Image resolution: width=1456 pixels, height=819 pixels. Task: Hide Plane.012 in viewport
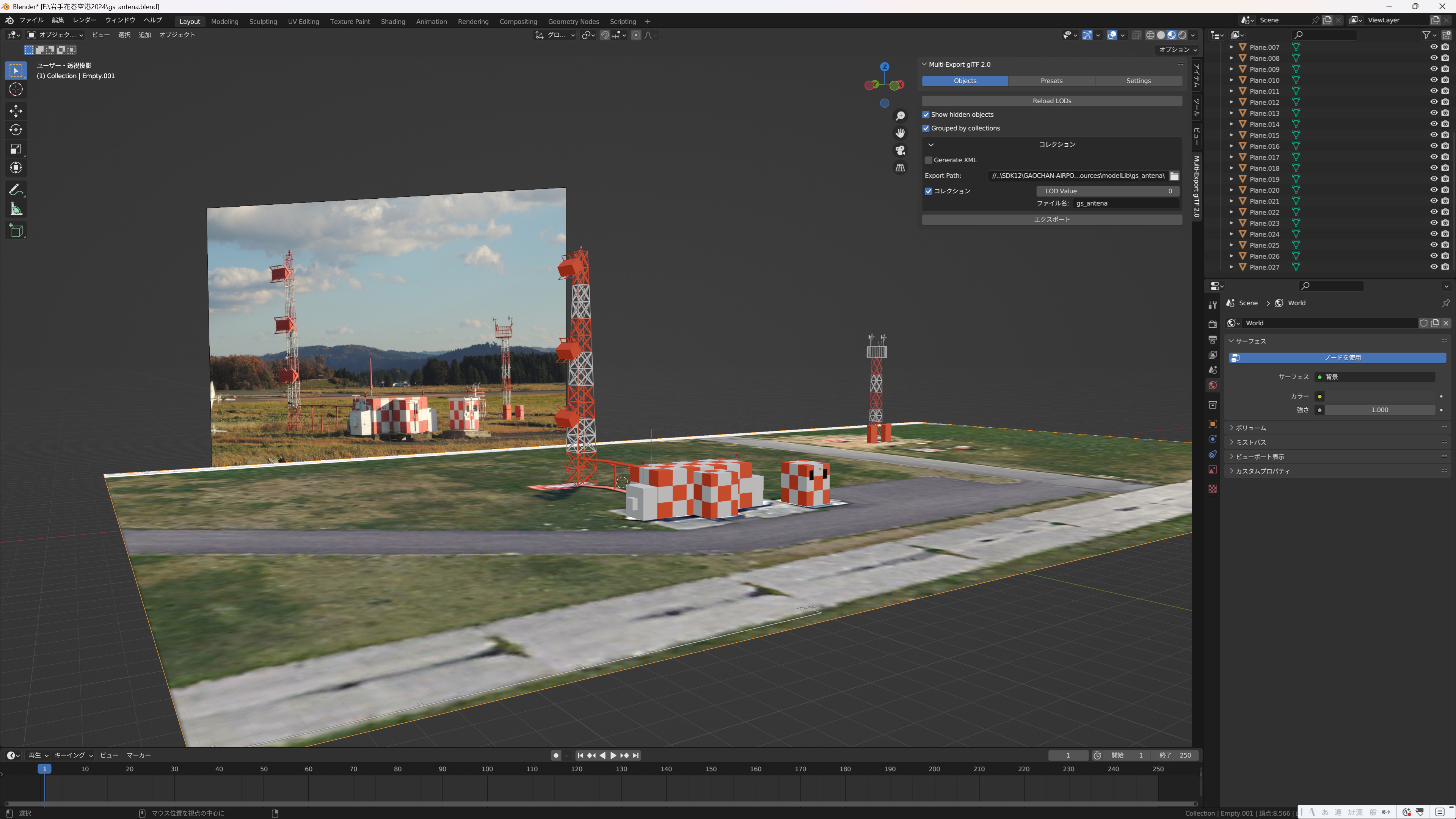1434,102
